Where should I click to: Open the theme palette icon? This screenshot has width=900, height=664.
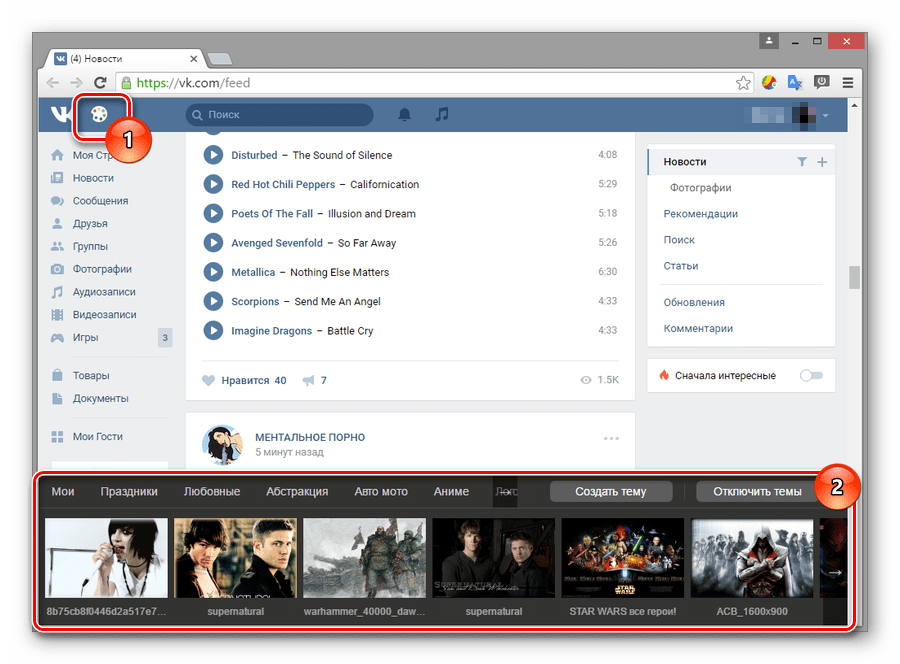99,114
